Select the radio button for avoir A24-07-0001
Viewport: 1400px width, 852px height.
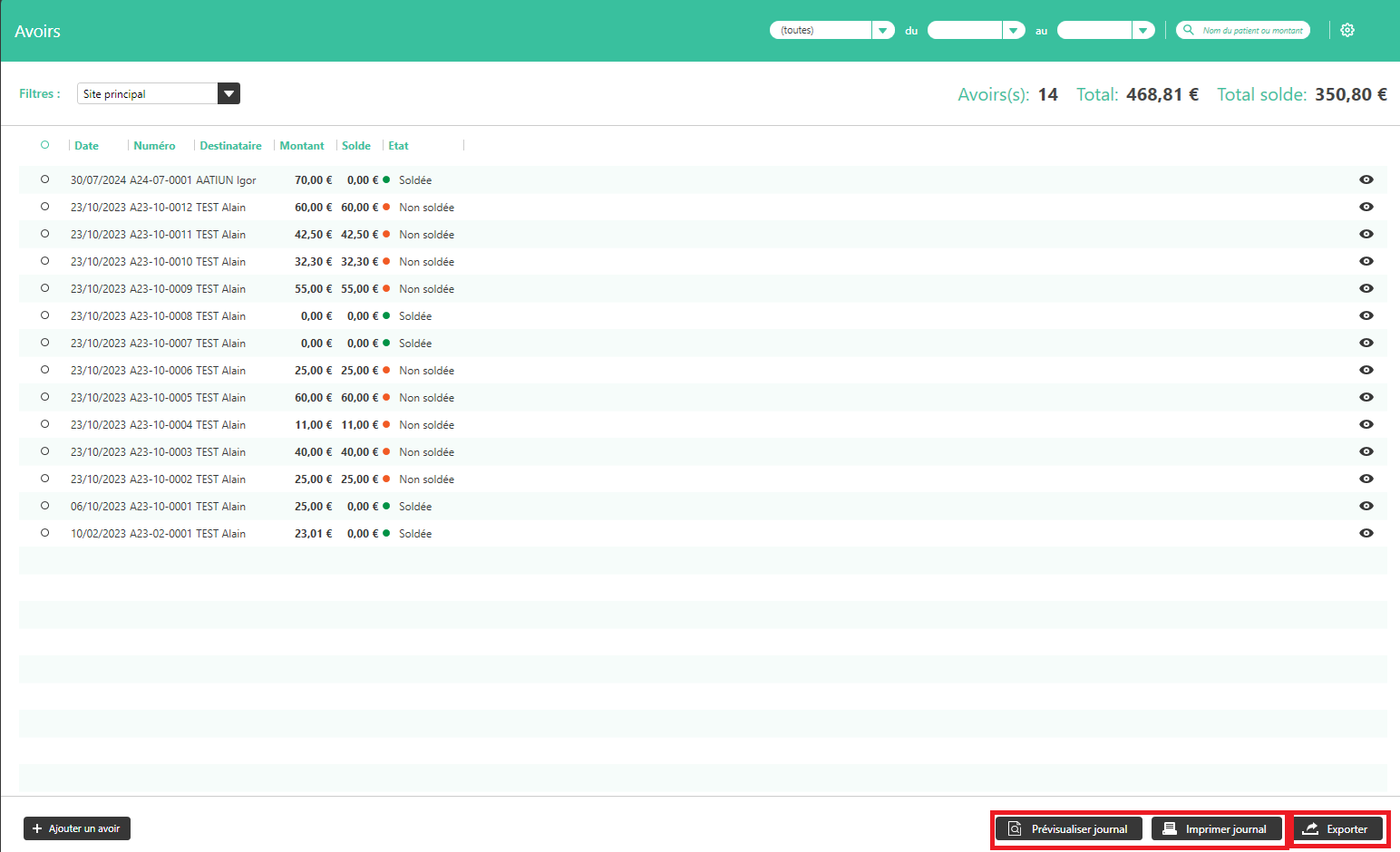coord(44,179)
